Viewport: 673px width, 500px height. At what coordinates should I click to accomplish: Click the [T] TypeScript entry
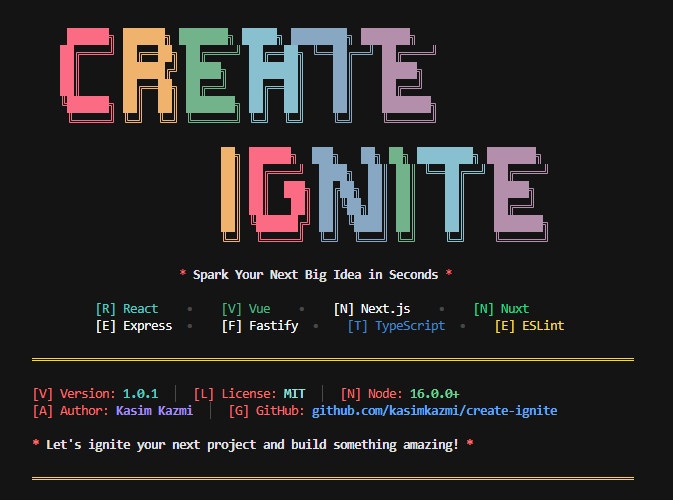click(396, 326)
